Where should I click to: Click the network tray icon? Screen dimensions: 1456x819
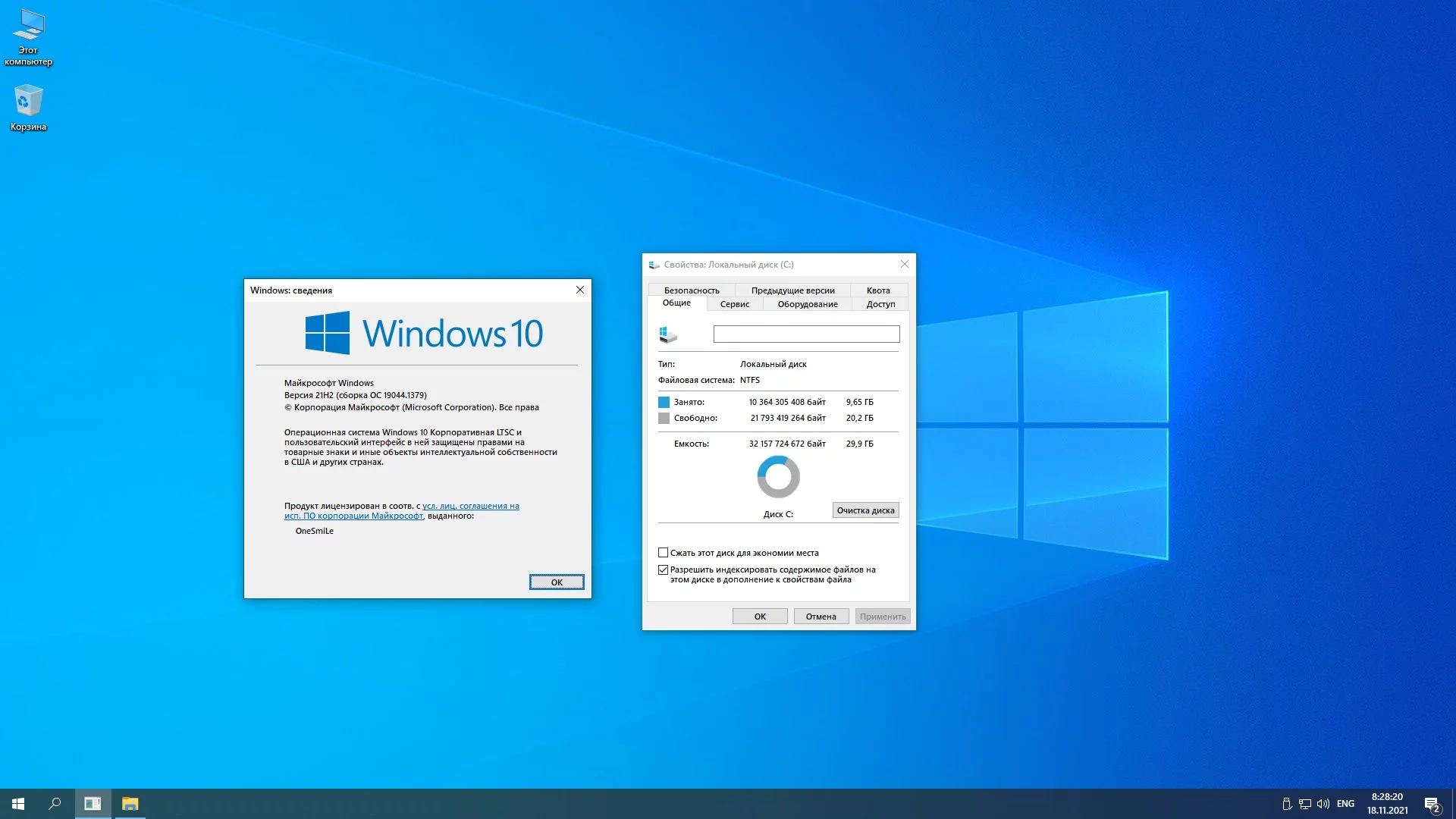pos(1305,804)
